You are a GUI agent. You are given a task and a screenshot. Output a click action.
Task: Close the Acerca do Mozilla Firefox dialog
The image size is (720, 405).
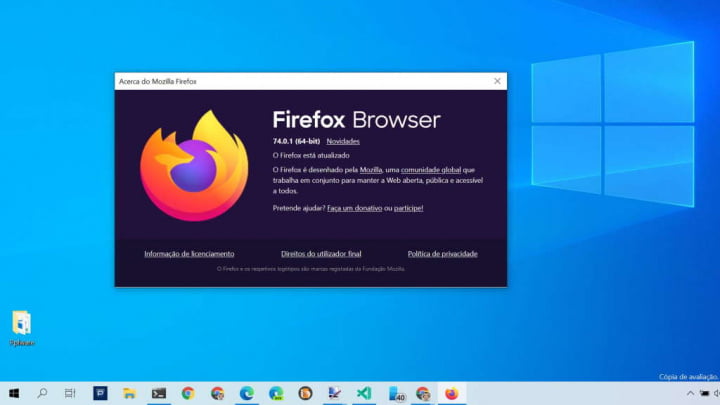point(497,81)
